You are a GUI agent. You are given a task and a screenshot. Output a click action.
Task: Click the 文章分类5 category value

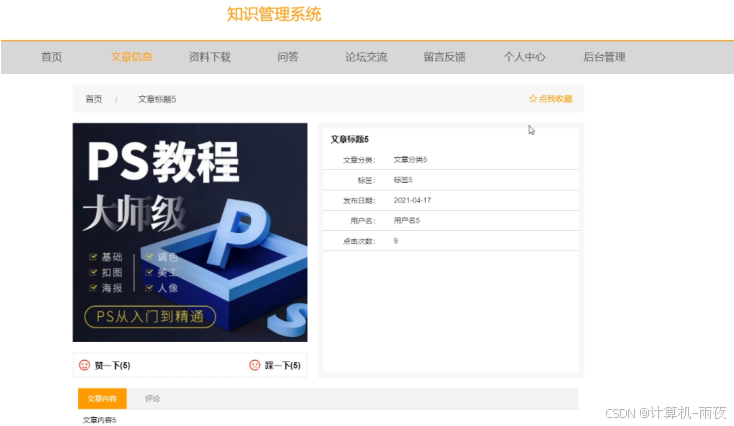[x=410, y=160]
